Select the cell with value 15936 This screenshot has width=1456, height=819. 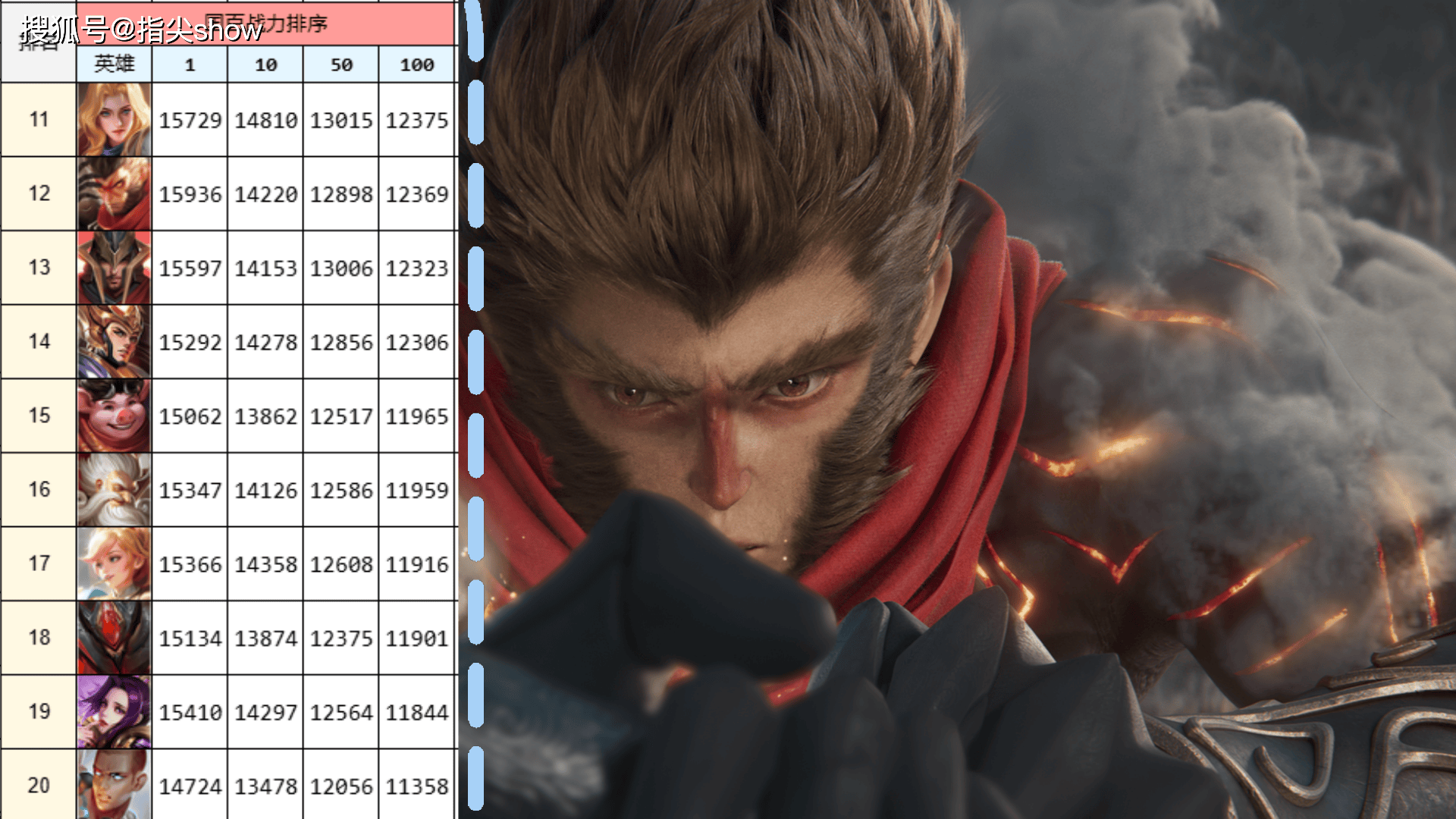(190, 194)
